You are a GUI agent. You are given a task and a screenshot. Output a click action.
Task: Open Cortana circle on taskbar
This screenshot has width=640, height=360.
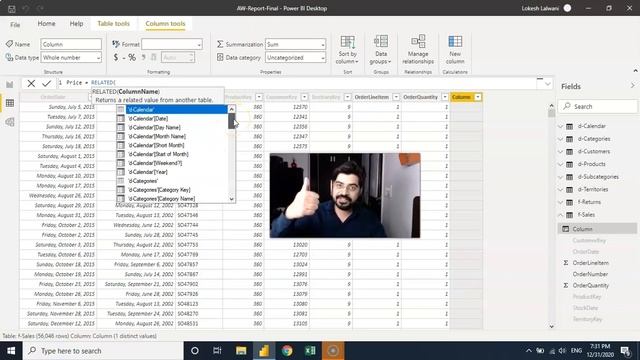[195, 351]
